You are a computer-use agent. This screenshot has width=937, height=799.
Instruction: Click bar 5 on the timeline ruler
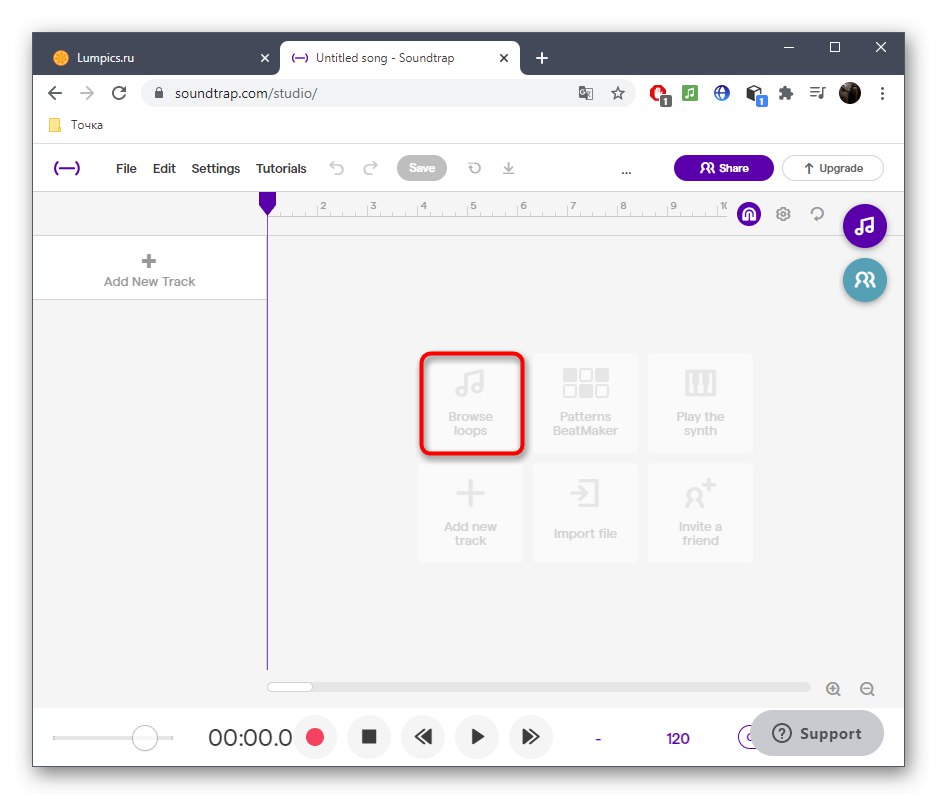coord(473,206)
